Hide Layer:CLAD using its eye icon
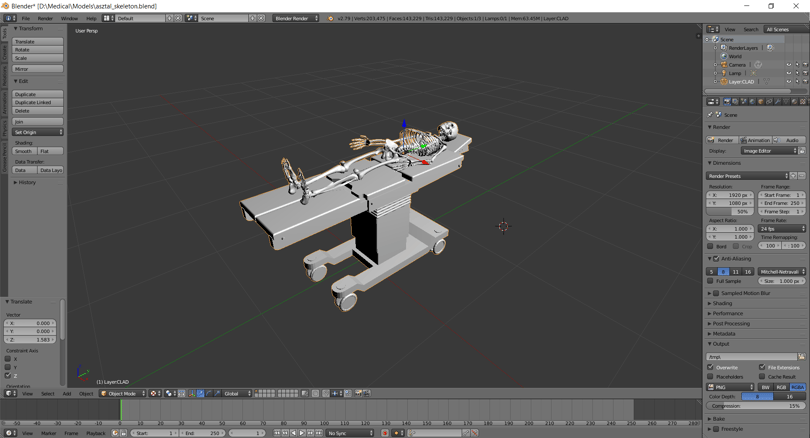The image size is (810, 438). pyautogui.click(x=788, y=82)
